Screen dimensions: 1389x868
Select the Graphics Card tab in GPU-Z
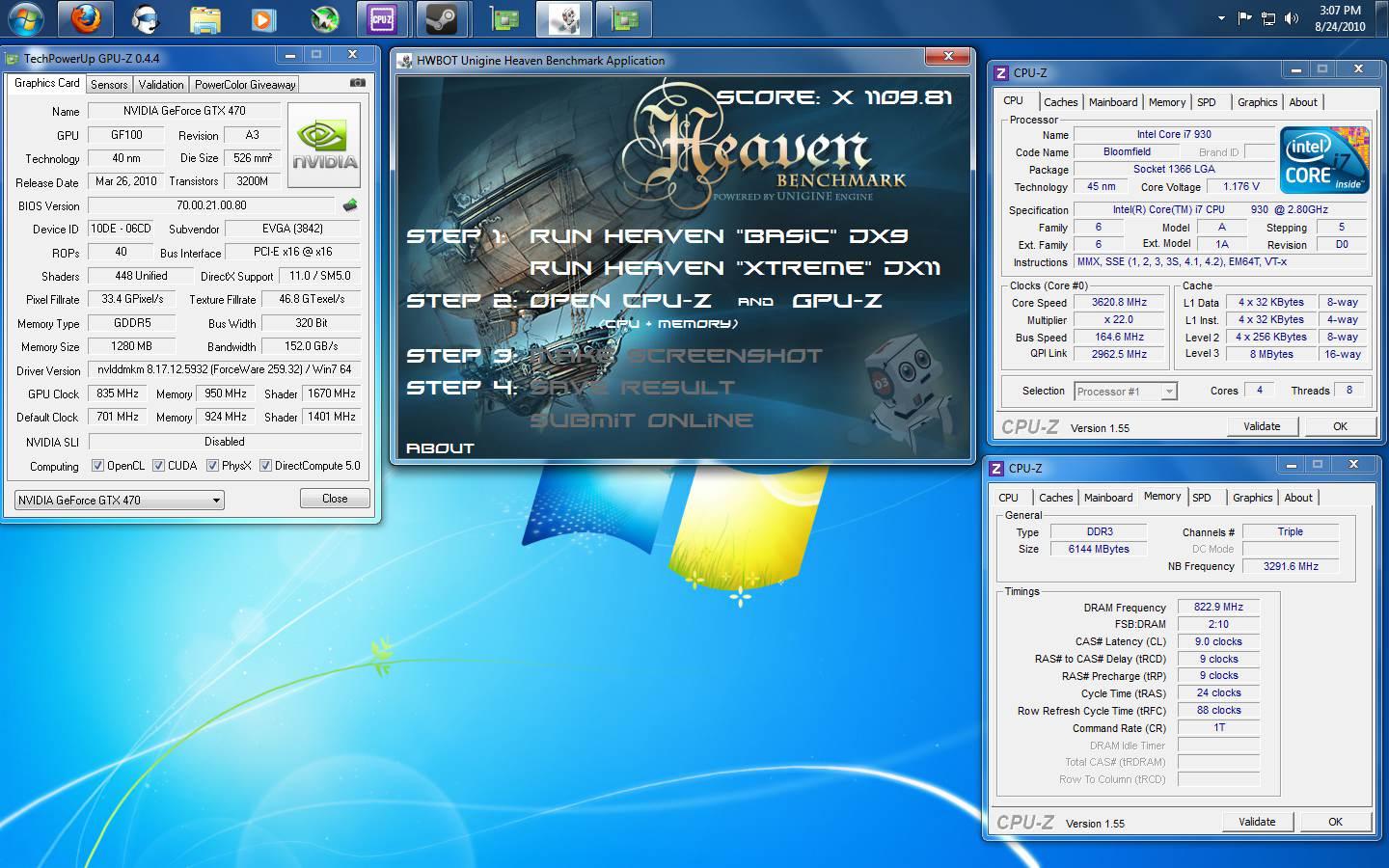[46, 83]
